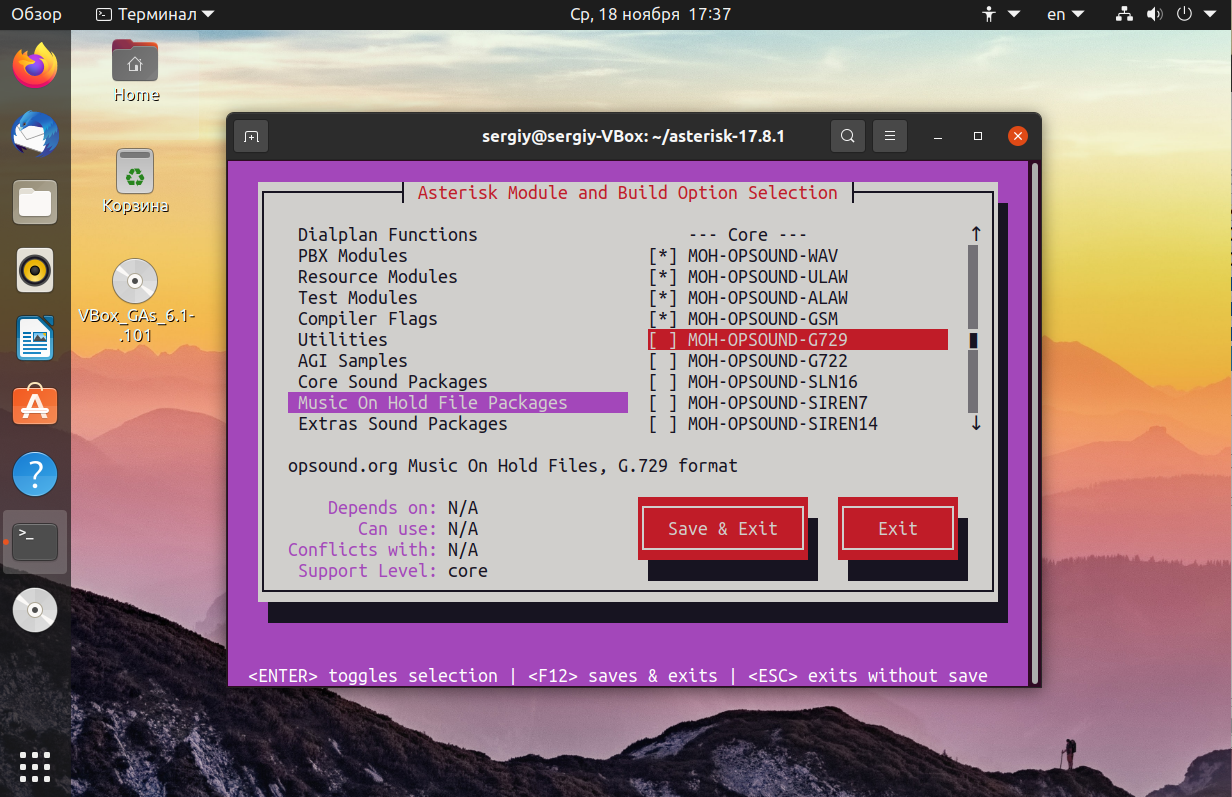Select the PBX Modules category
Image resolution: width=1232 pixels, height=797 pixels.
pos(353,256)
